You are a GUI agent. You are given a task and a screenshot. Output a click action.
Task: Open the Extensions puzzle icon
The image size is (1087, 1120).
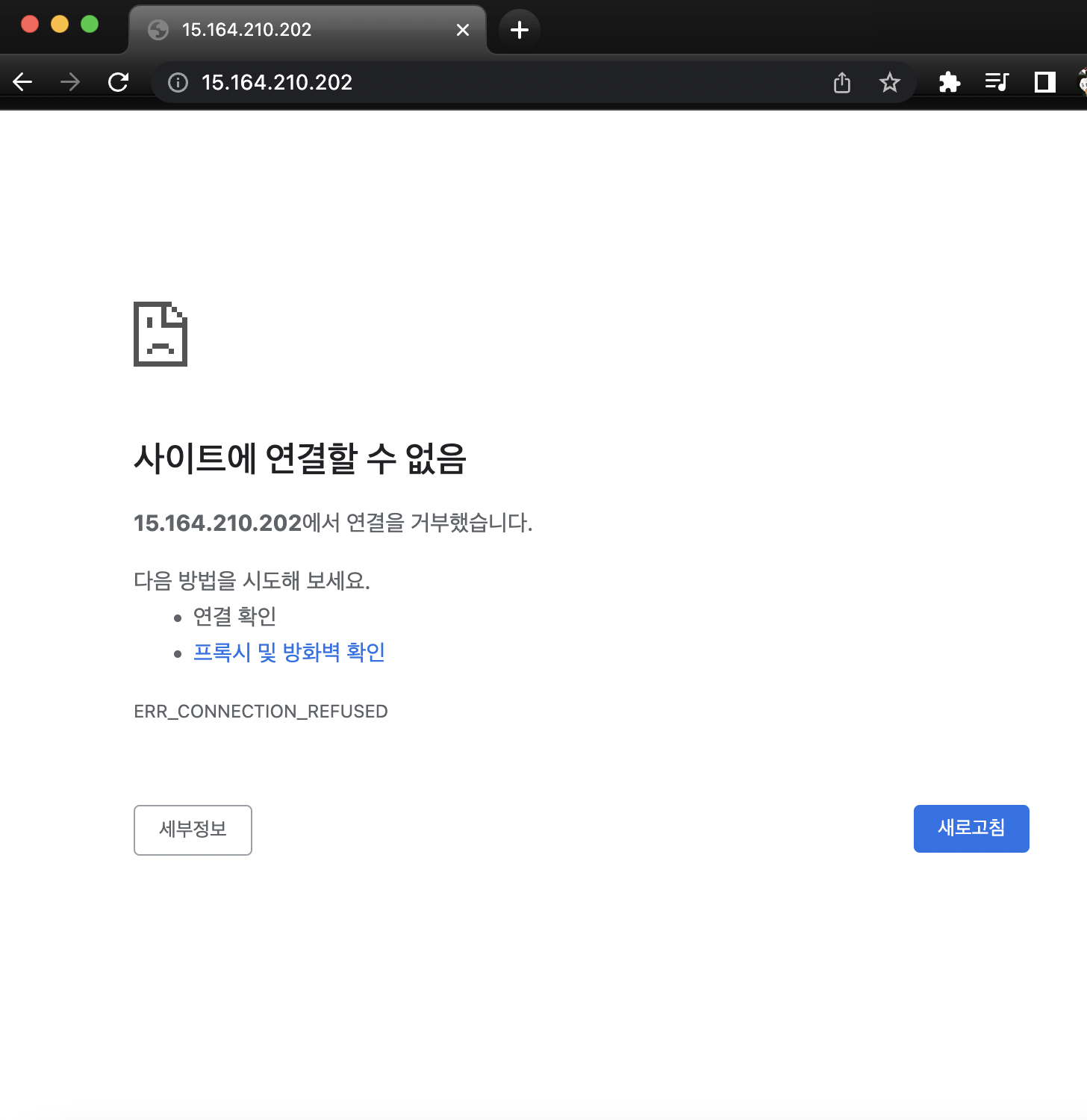click(949, 82)
